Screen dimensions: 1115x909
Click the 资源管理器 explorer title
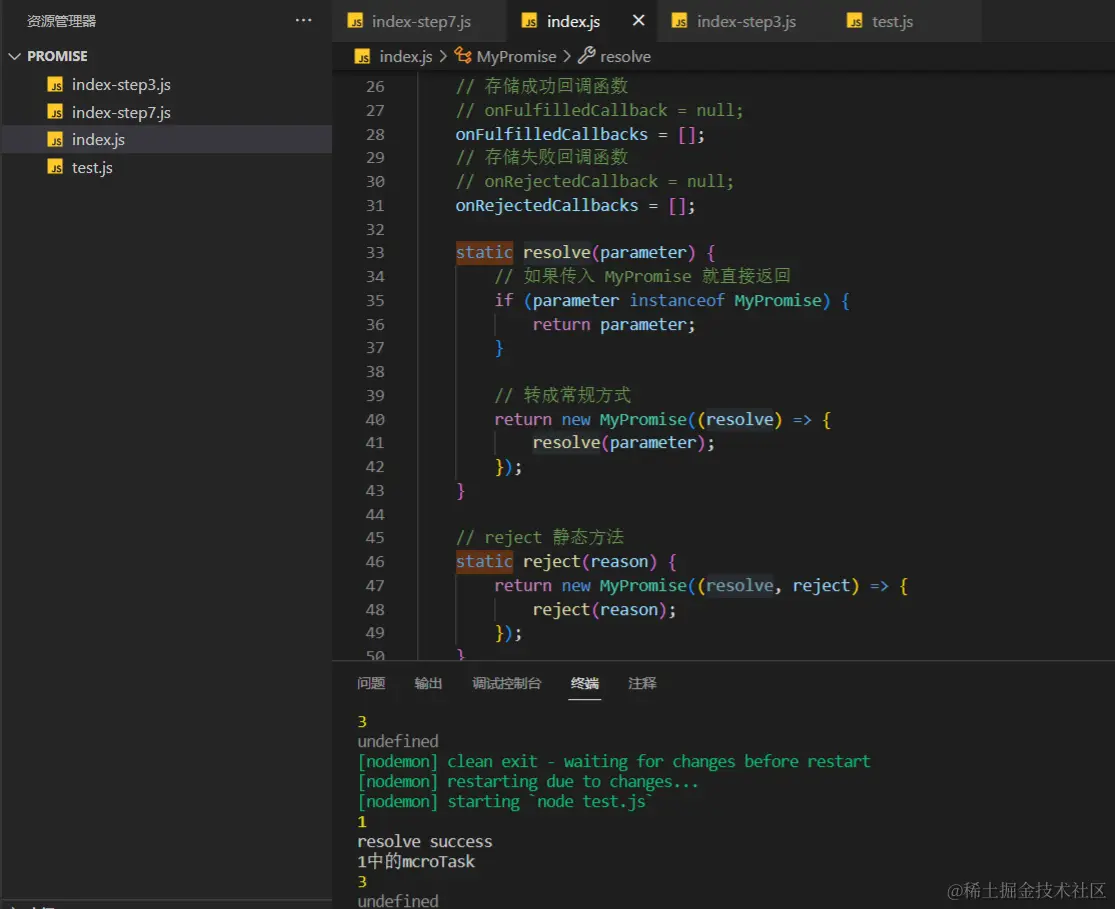(x=61, y=21)
